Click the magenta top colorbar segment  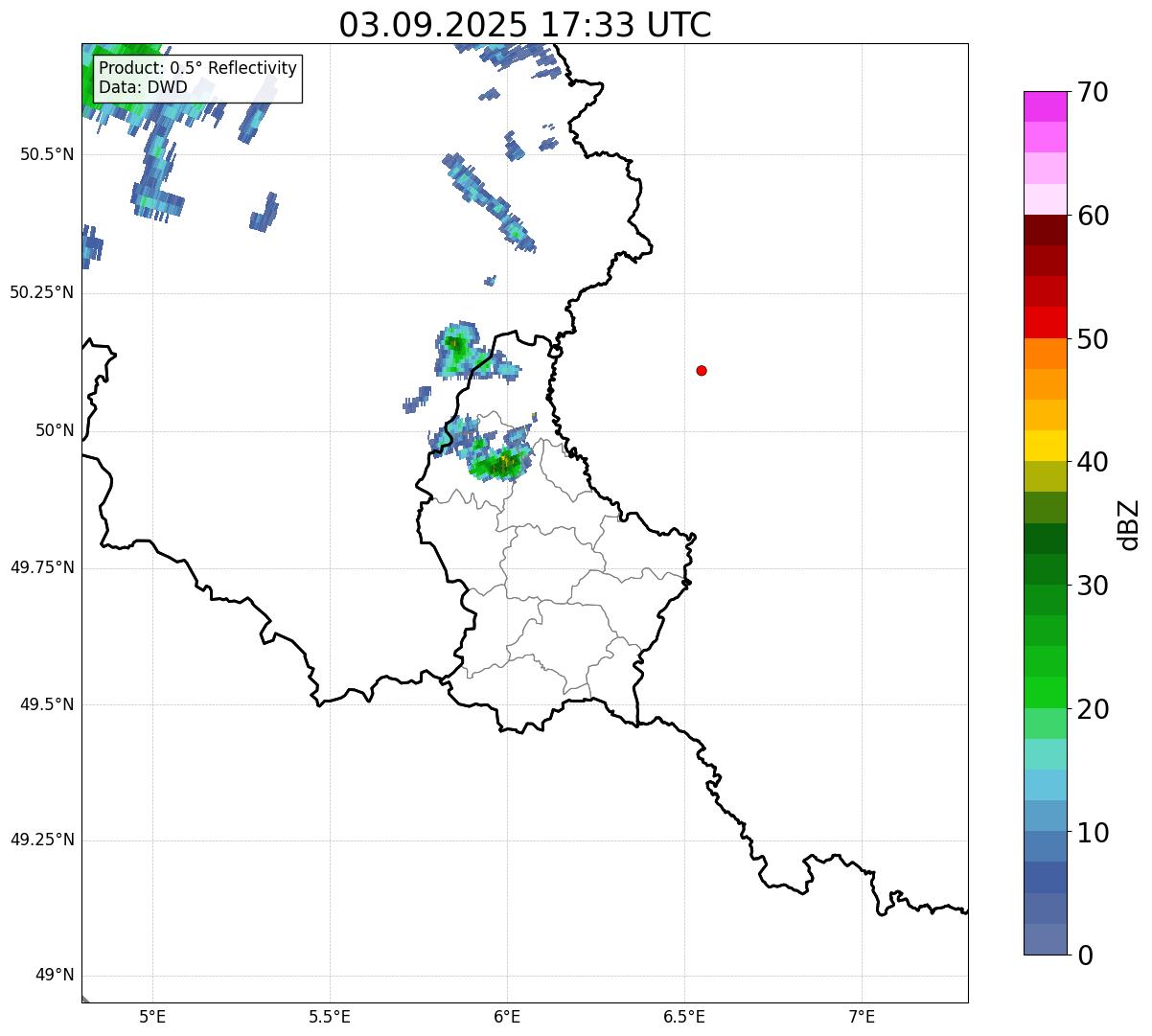click(1046, 106)
